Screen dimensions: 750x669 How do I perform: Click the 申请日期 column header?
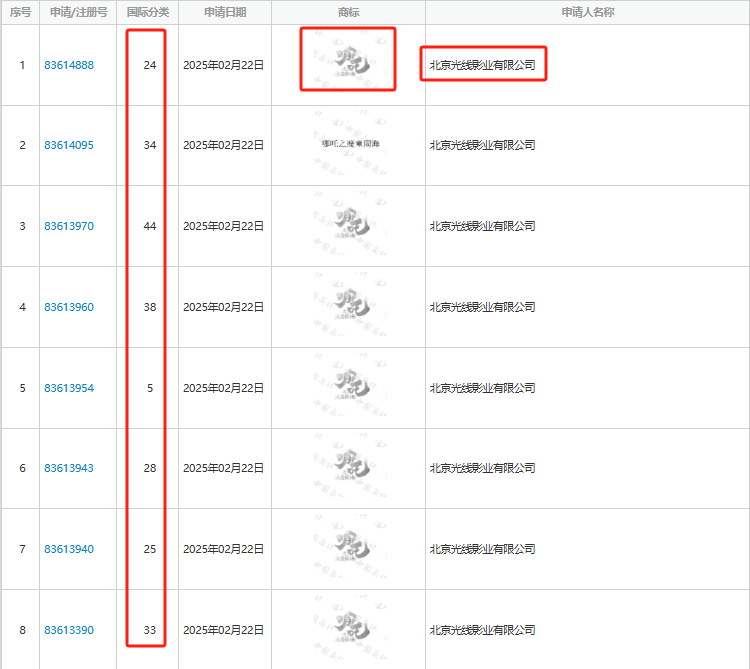pyautogui.click(x=224, y=12)
